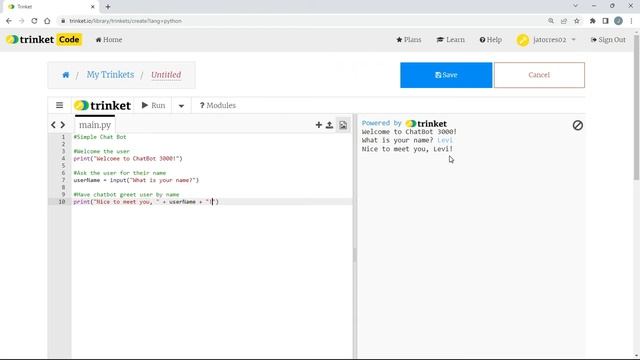This screenshot has width=640, height=360.
Task: Upload a file to the trinket
Action: [329, 125]
